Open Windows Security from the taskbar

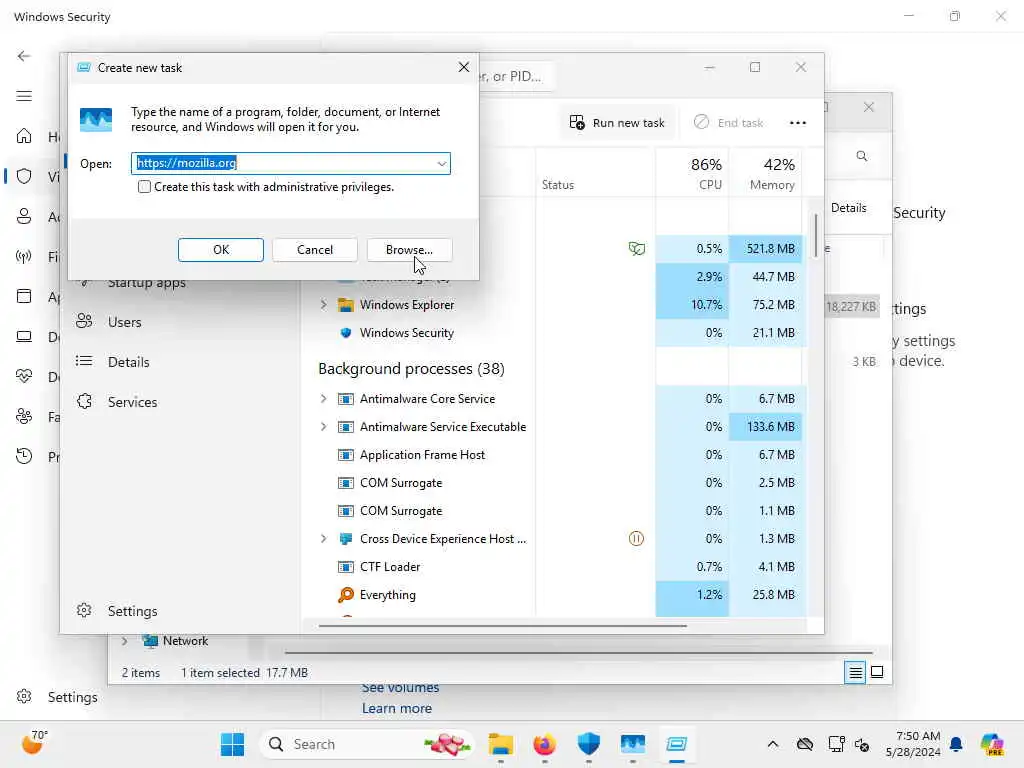tap(588, 744)
